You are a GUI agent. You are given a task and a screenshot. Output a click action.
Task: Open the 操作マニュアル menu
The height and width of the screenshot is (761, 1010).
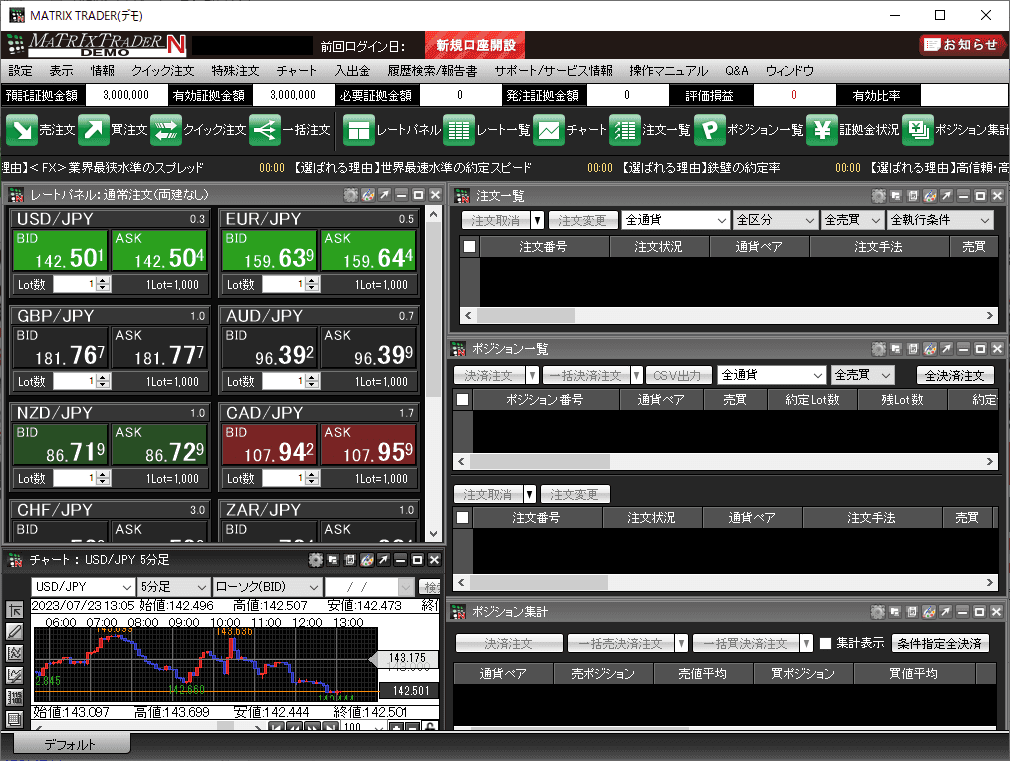669,71
